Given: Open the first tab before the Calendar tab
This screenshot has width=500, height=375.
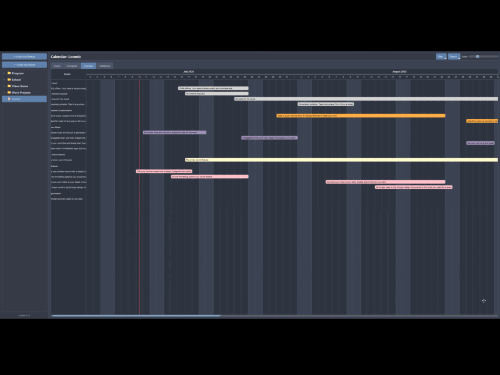Looking at the screenshot, I should pyautogui.click(x=57, y=66).
